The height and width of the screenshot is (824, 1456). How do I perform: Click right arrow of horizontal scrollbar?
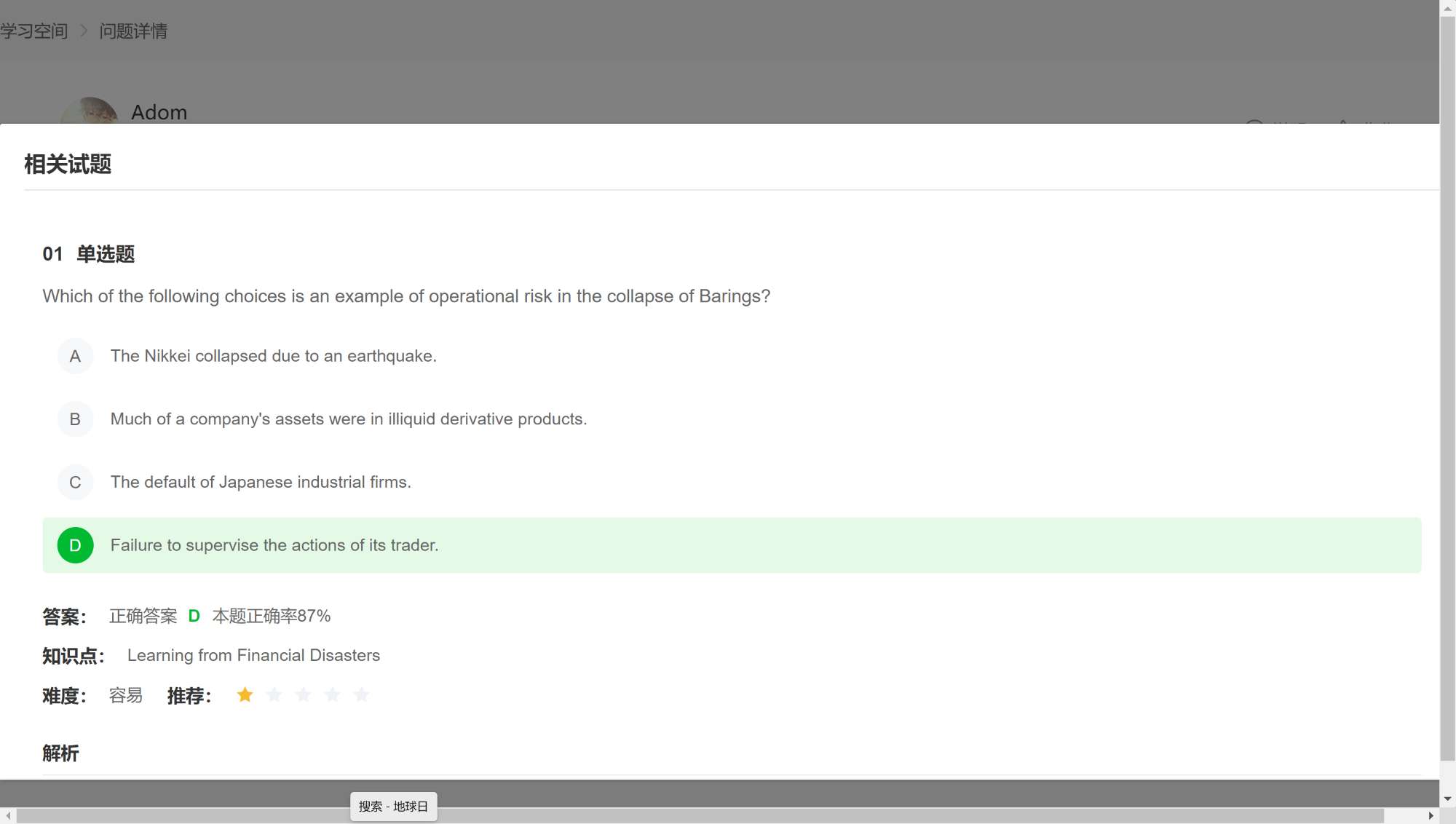point(1431,816)
